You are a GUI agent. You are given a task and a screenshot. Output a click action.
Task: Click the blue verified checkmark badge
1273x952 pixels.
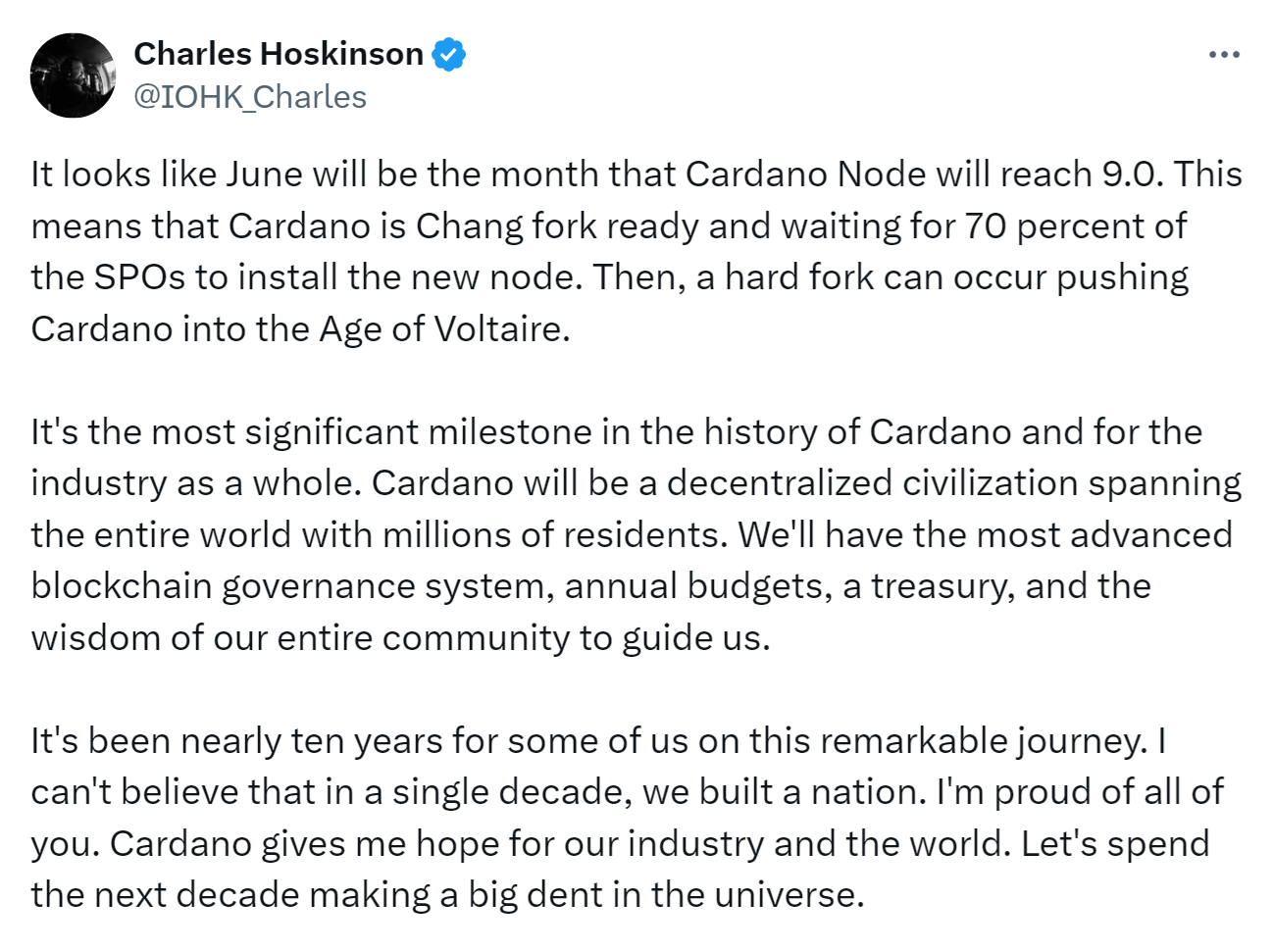coord(449,54)
